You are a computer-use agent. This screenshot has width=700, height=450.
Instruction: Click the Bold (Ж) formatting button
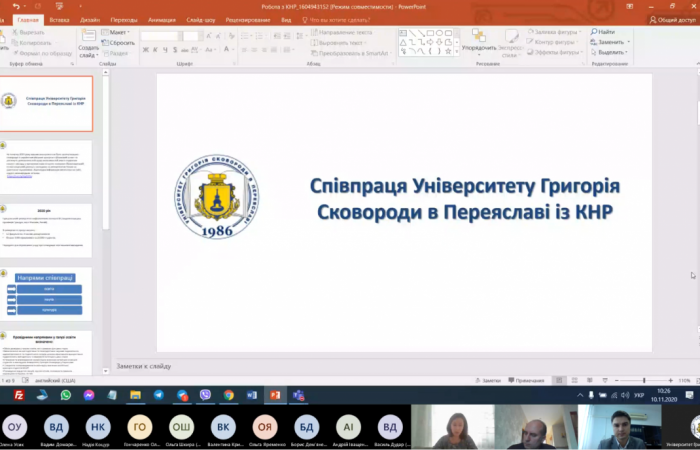146,50
